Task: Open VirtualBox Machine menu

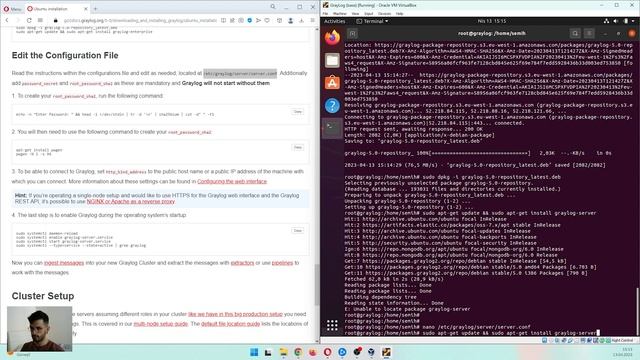Action: tap(340, 13)
